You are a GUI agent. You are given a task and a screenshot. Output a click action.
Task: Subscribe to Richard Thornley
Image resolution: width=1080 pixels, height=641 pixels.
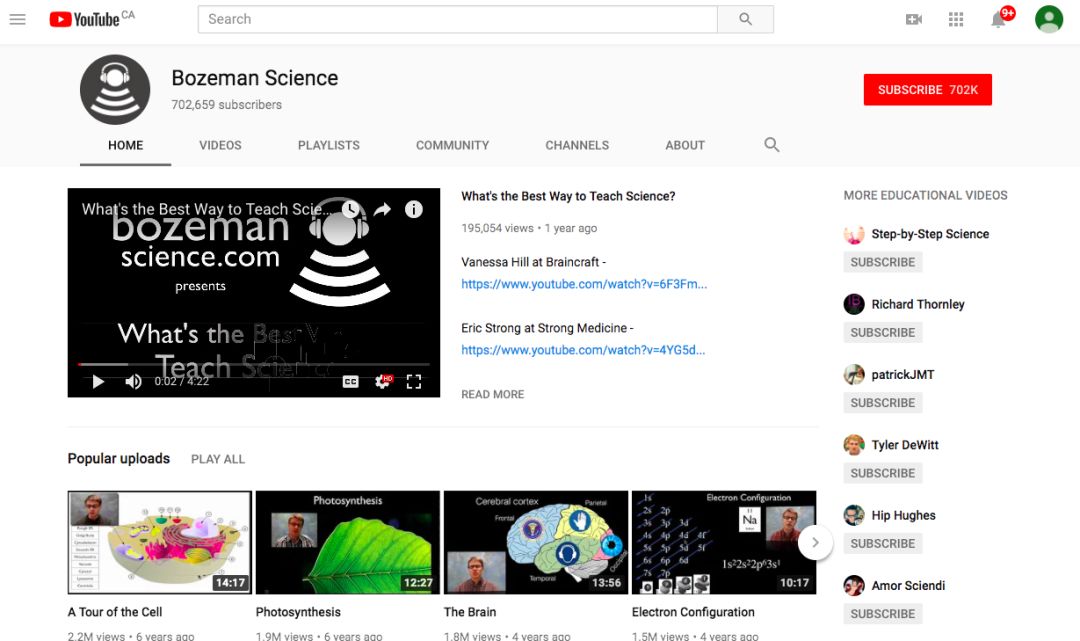[x=882, y=333]
